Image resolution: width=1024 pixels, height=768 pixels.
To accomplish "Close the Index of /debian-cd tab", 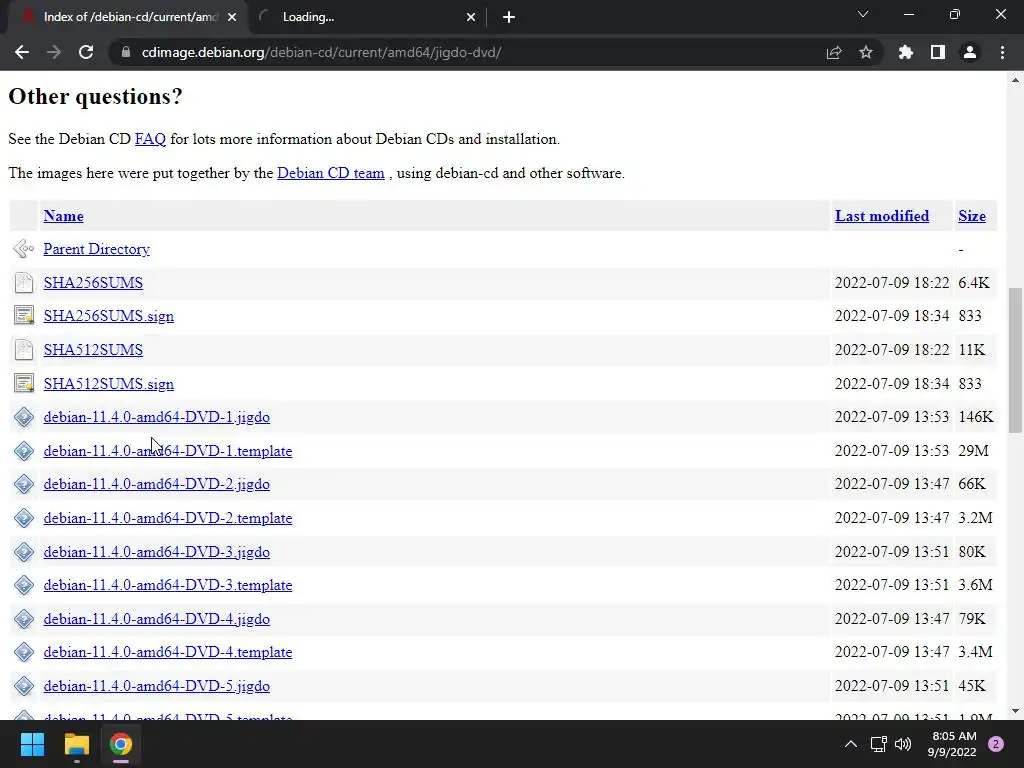I will pos(232,17).
